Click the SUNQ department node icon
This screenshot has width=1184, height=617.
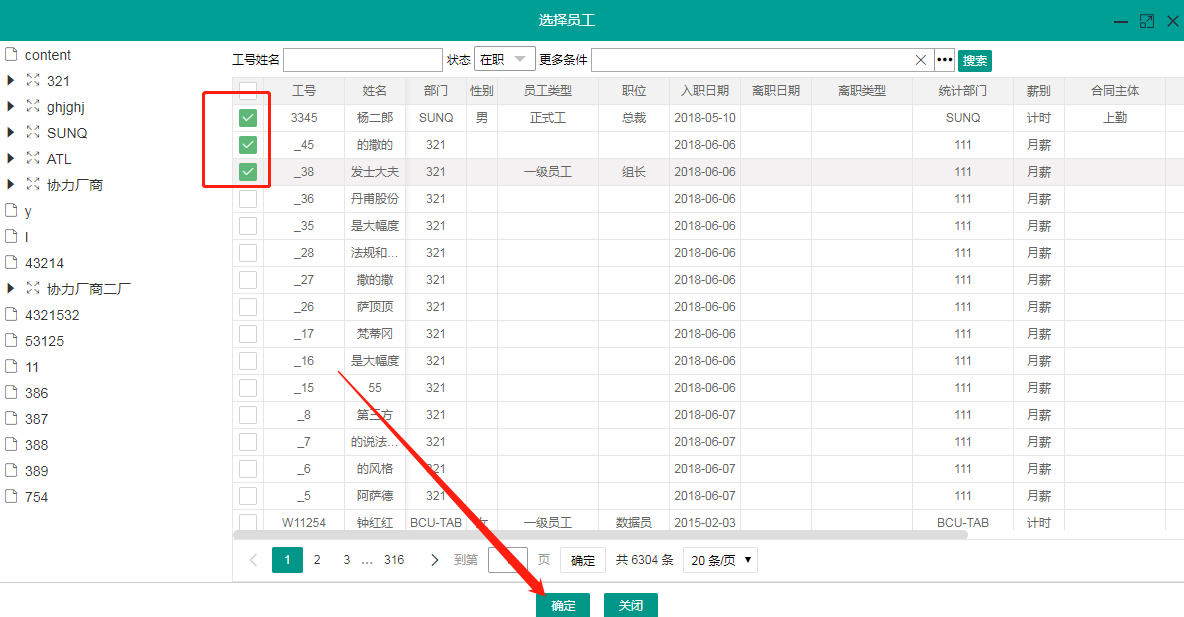(33, 133)
